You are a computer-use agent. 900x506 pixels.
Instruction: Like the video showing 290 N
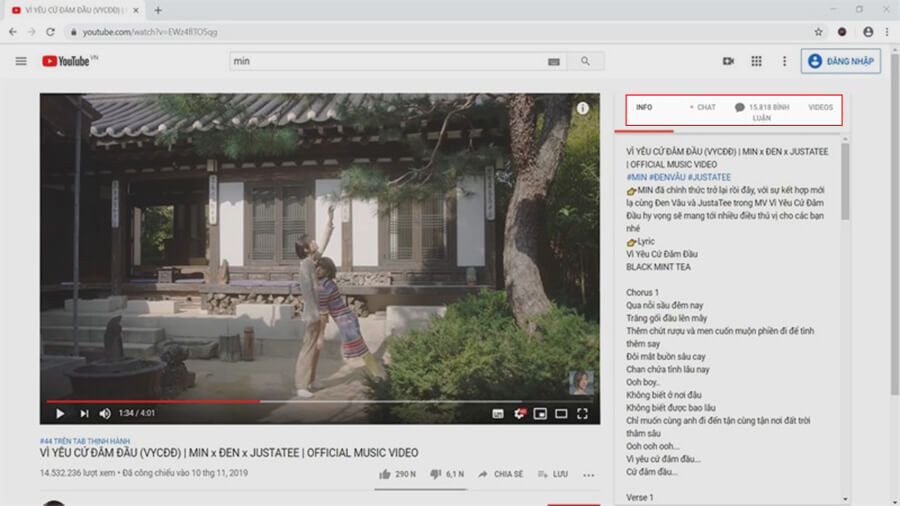397,474
